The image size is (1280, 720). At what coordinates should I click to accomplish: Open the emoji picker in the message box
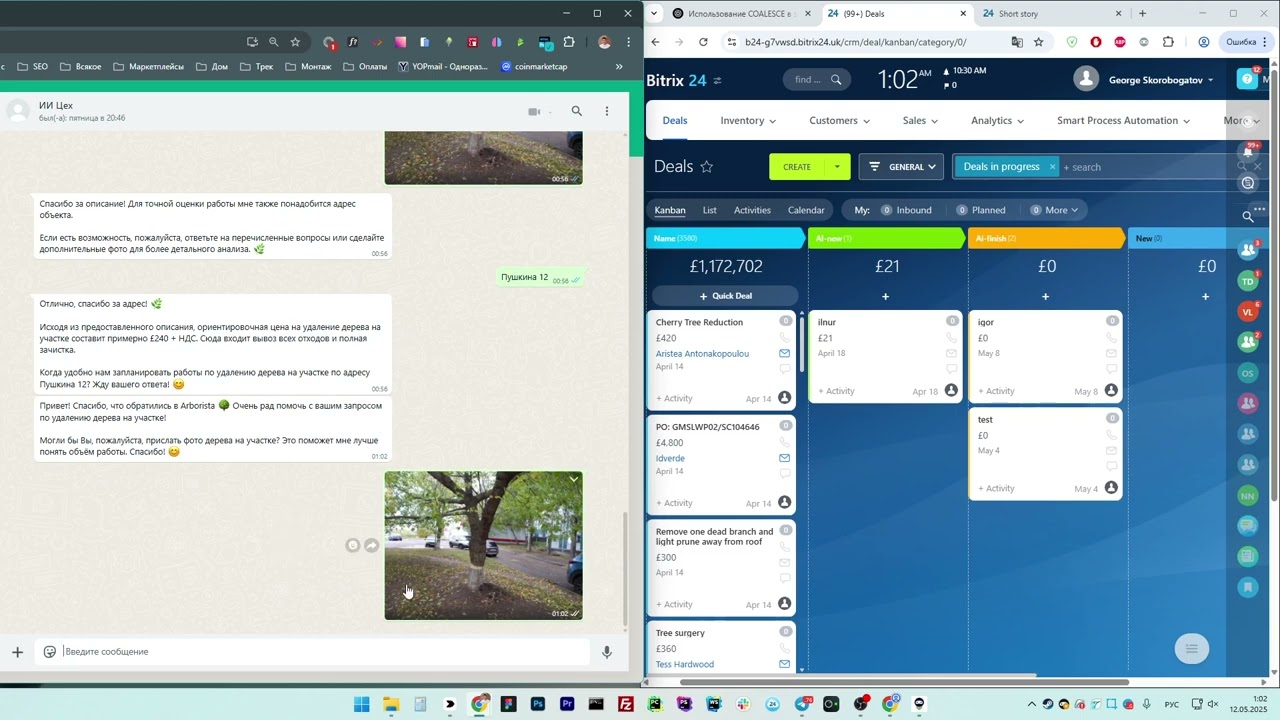[x=49, y=652]
